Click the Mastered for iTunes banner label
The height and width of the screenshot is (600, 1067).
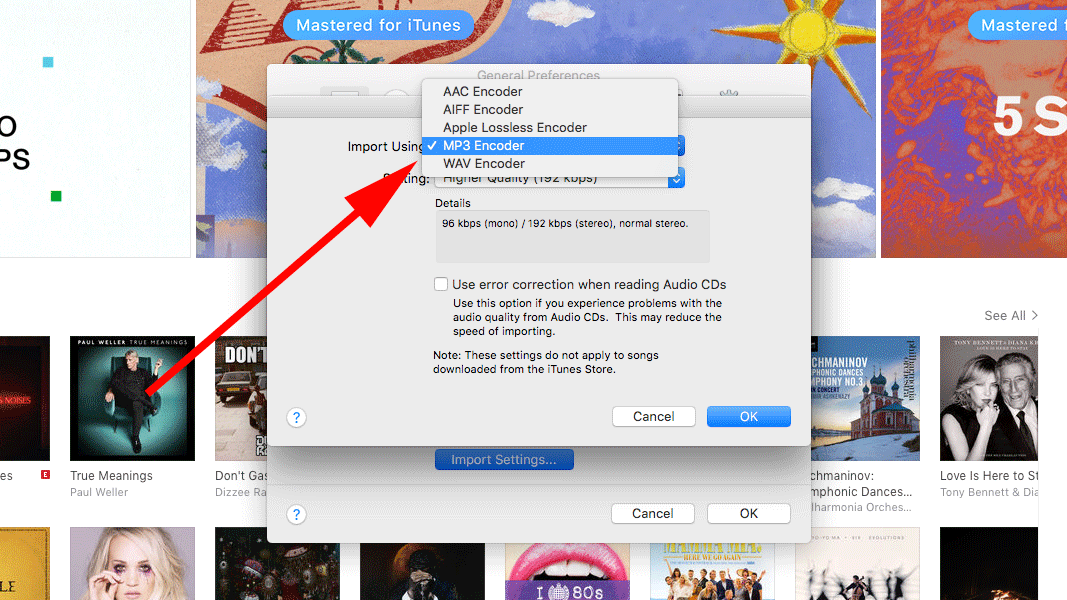click(378, 25)
